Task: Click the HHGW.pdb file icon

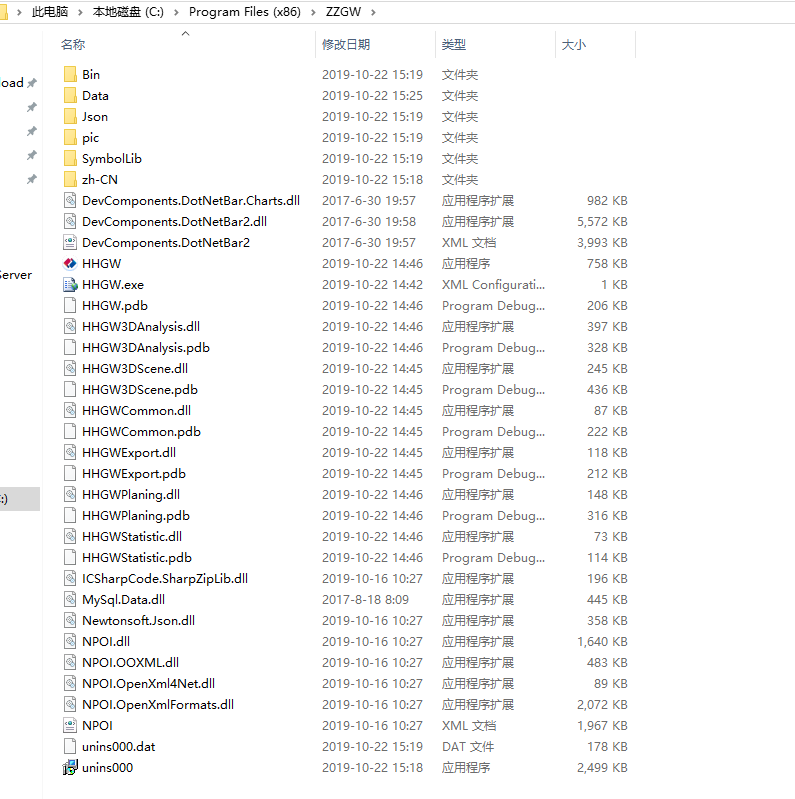Action: (x=70, y=305)
